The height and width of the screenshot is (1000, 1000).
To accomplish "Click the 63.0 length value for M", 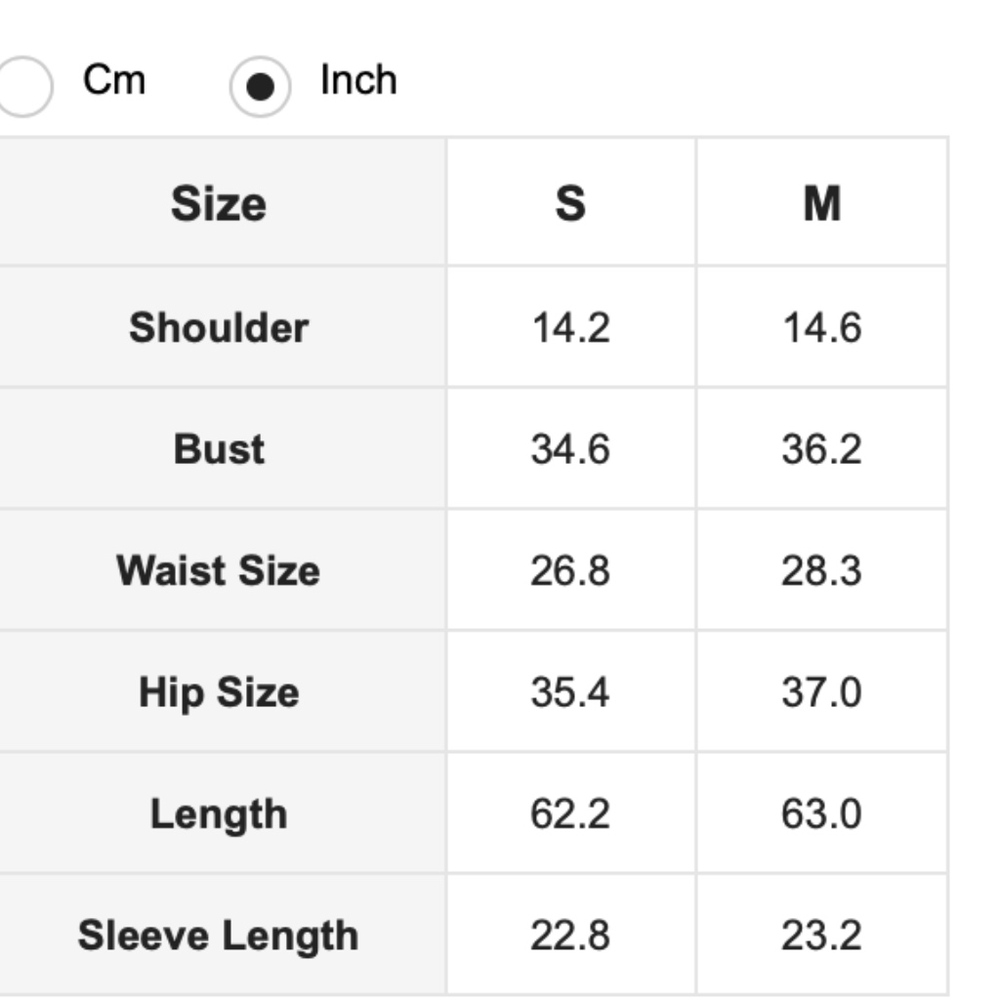I will (x=821, y=814).
